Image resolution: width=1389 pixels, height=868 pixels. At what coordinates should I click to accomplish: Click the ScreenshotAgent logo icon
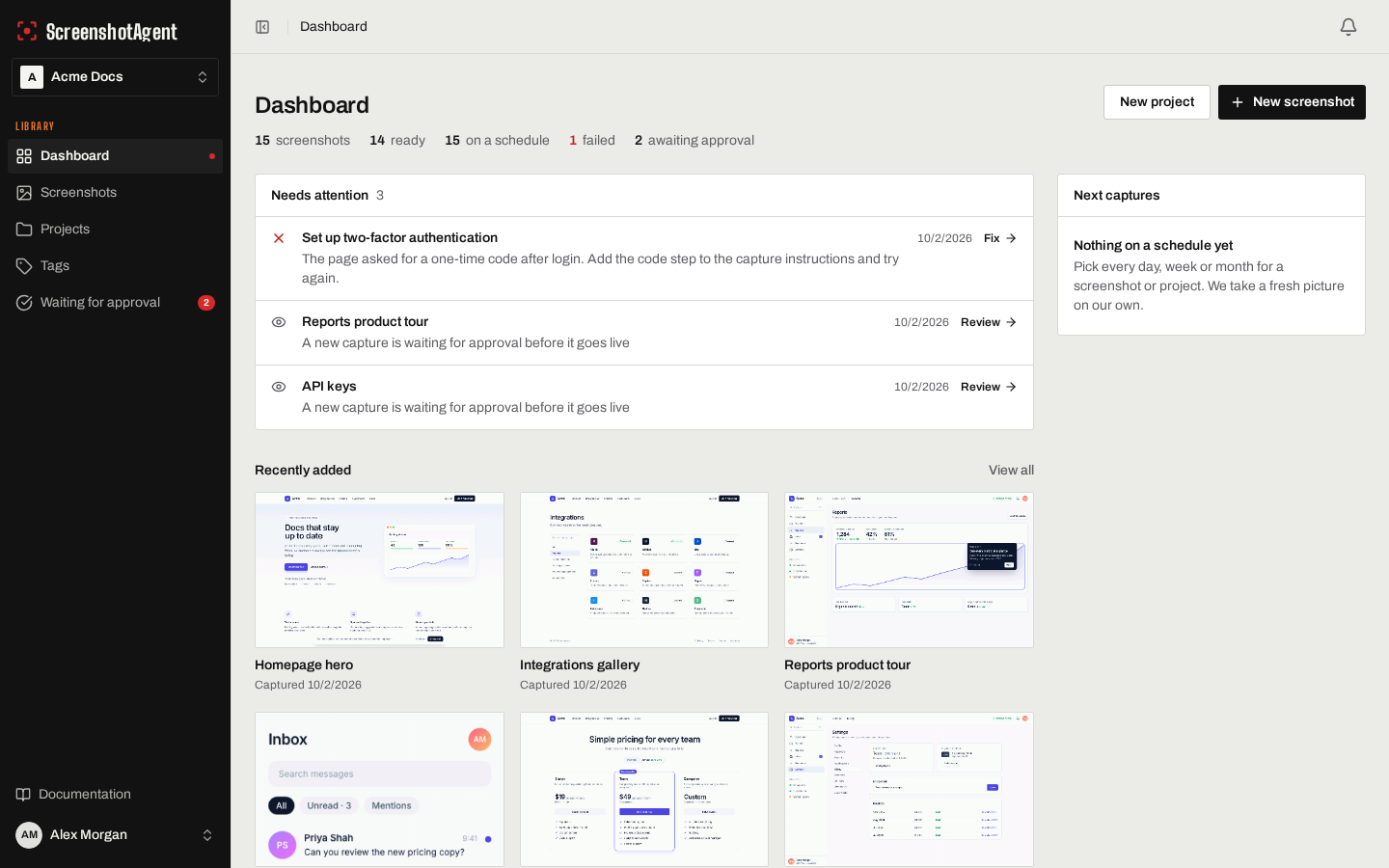click(27, 31)
